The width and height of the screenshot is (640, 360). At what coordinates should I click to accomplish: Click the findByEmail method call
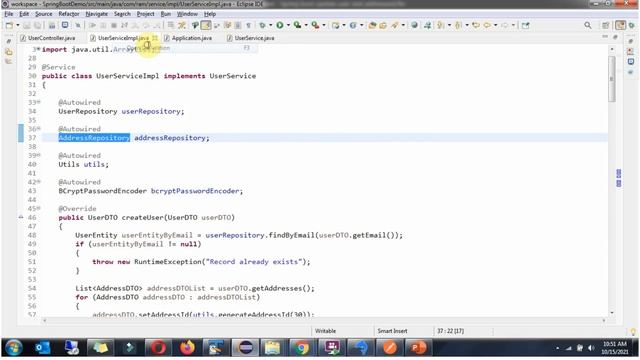[291, 235]
